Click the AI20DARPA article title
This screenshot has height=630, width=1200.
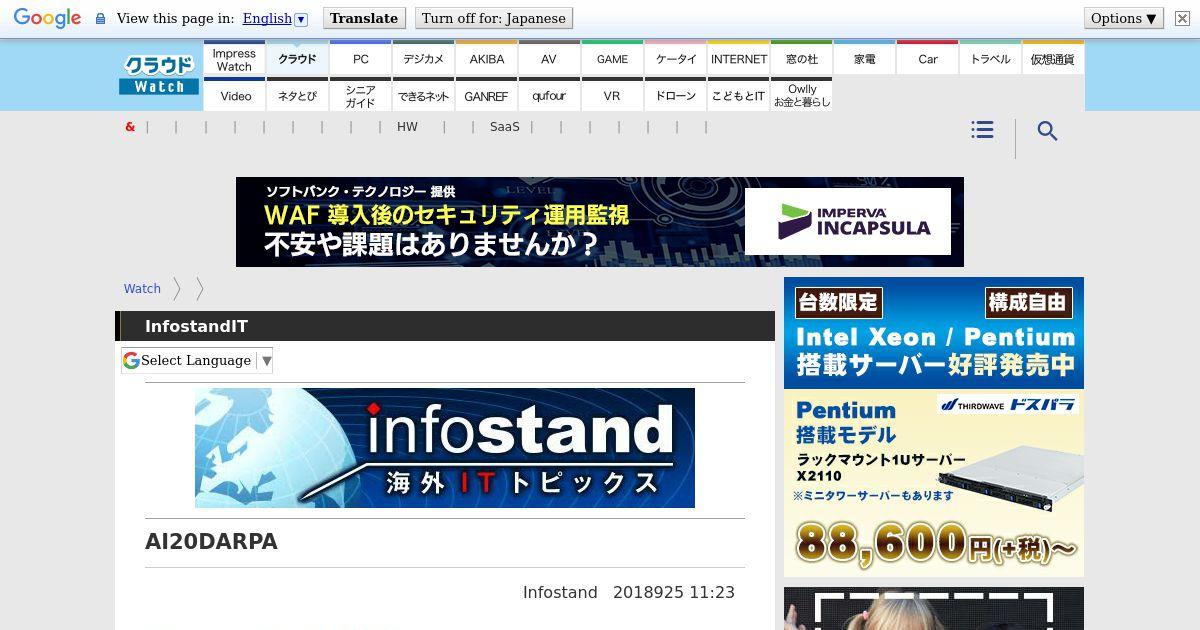(211, 542)
